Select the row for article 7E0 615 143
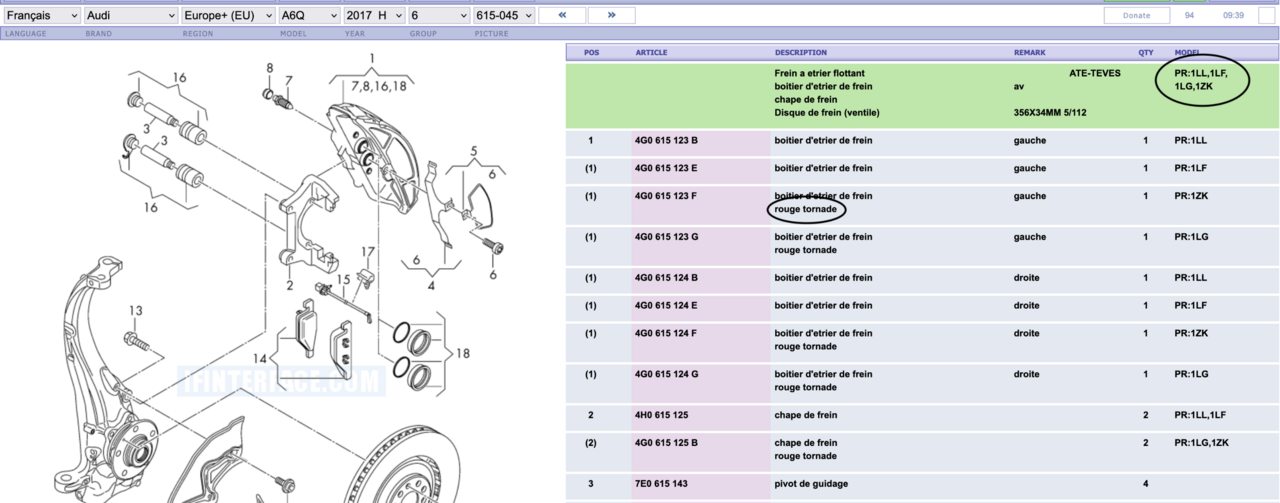This screenshot has height=503, width=1280. click(x=662, y=484)
